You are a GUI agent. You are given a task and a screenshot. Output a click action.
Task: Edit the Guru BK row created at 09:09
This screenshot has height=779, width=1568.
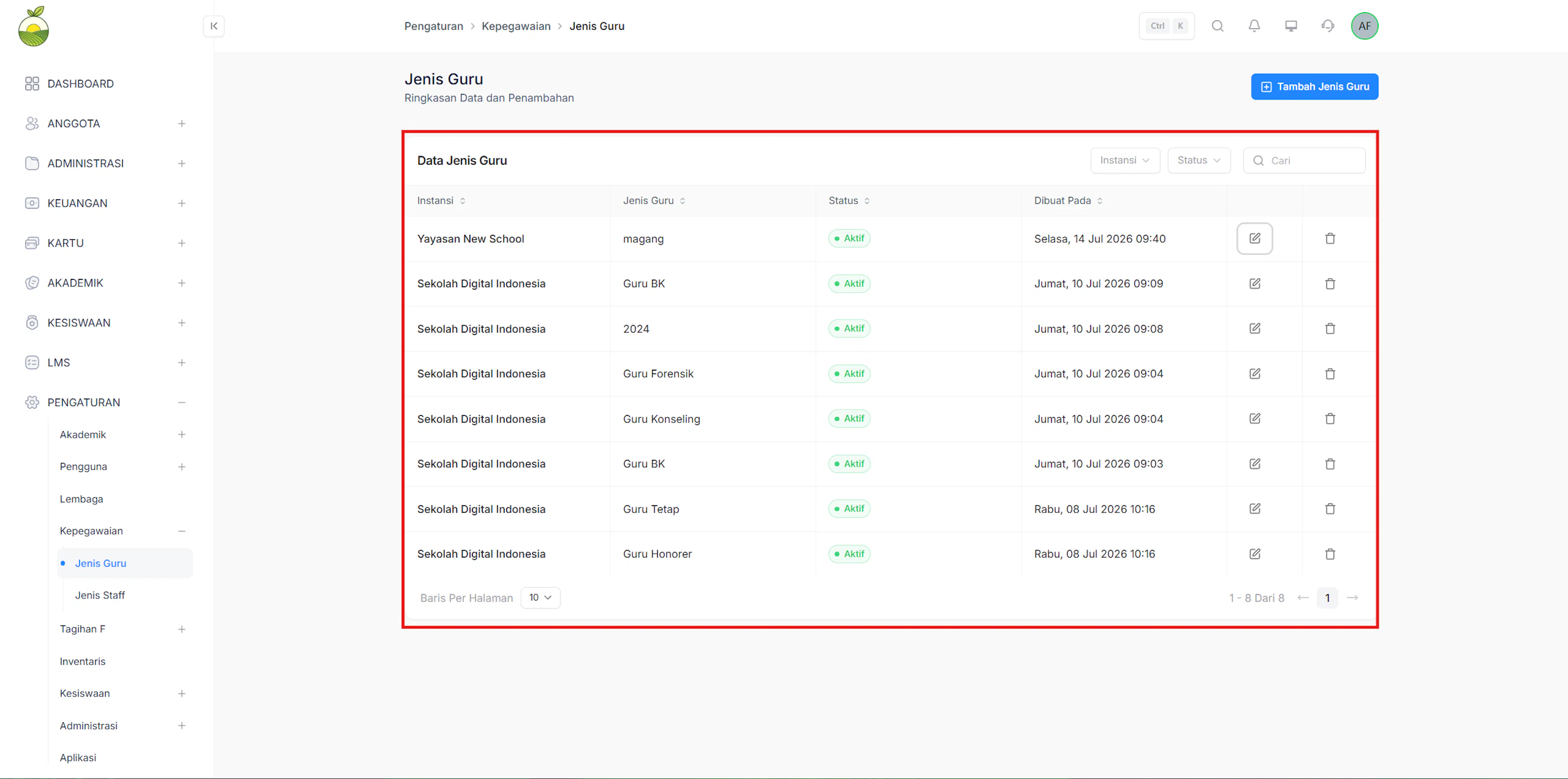(1254, 284)
